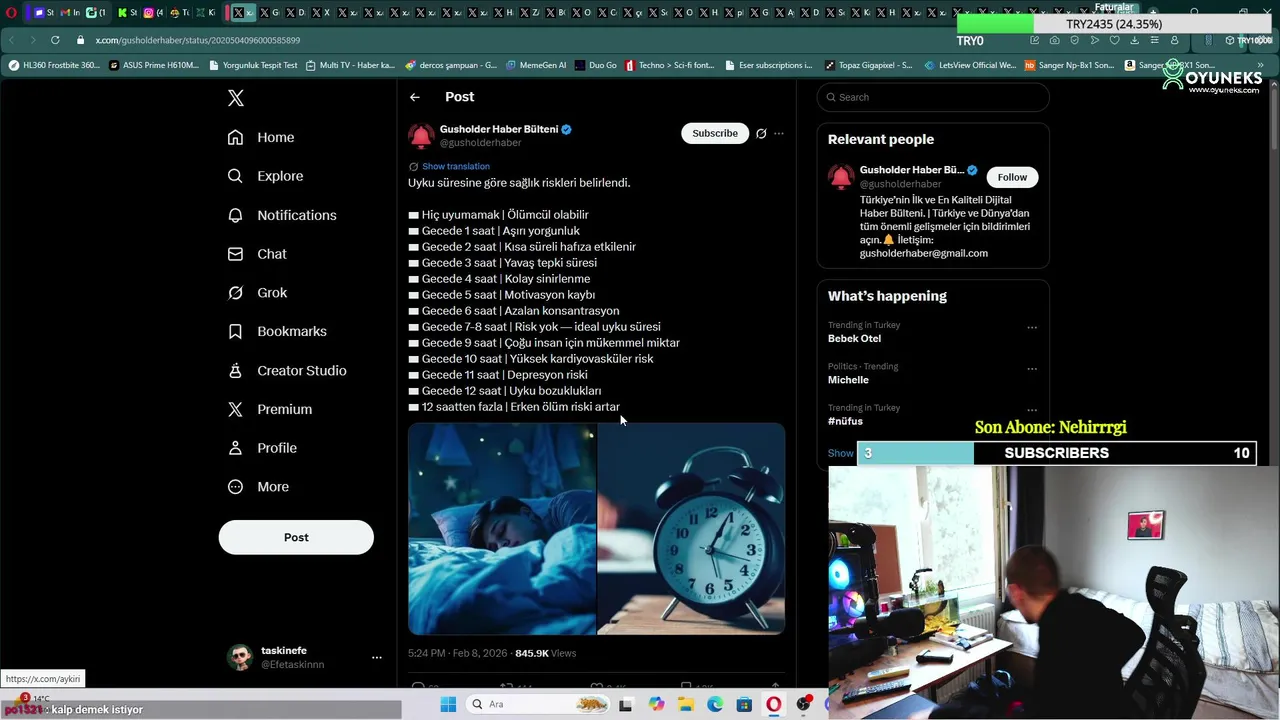This screenshot has width=1280, height=720.
Task: Open Creator Studio
Action: [x=286, y=370]
